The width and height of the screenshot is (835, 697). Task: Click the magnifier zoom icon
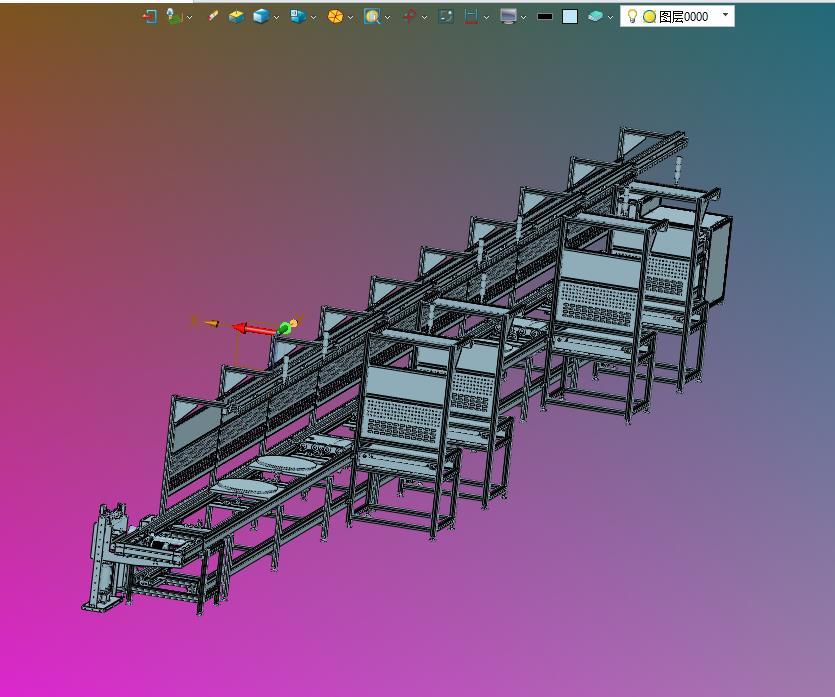[x=372, y=17]
